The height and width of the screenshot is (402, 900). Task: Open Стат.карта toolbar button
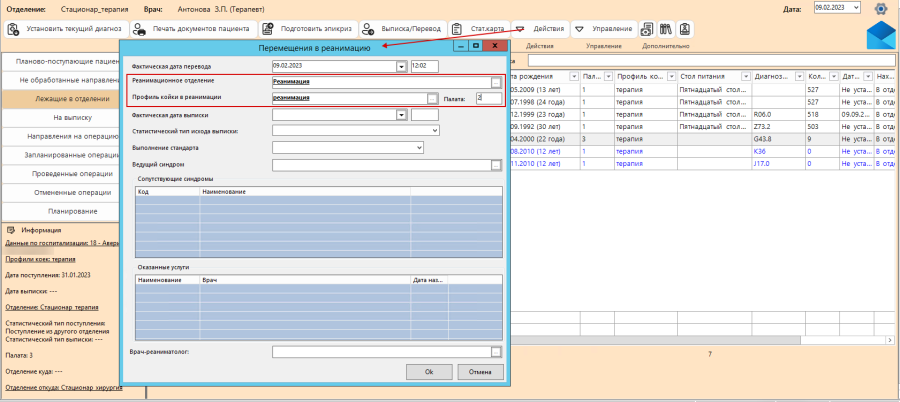478,29
